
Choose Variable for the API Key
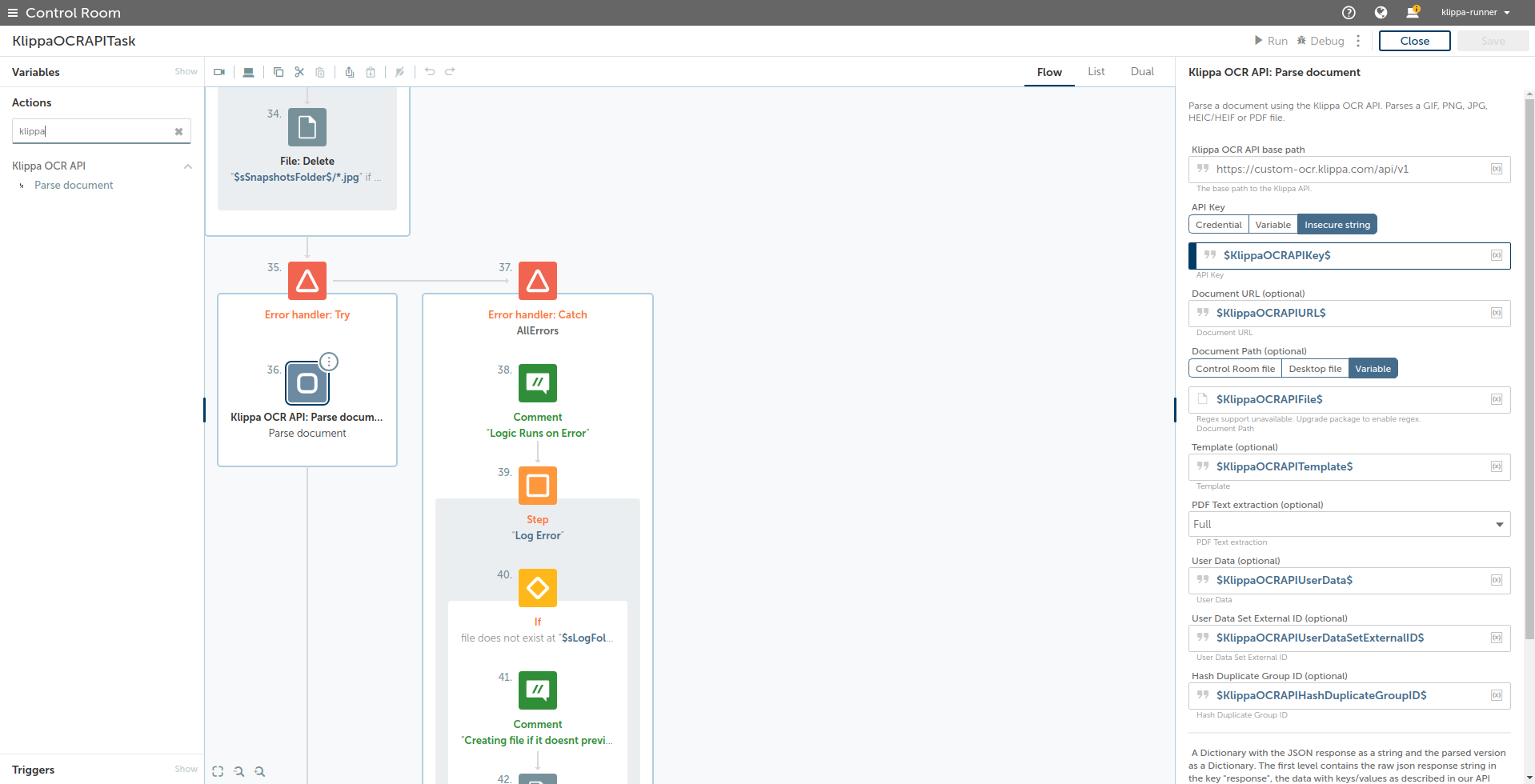[x=1273, y=225]
